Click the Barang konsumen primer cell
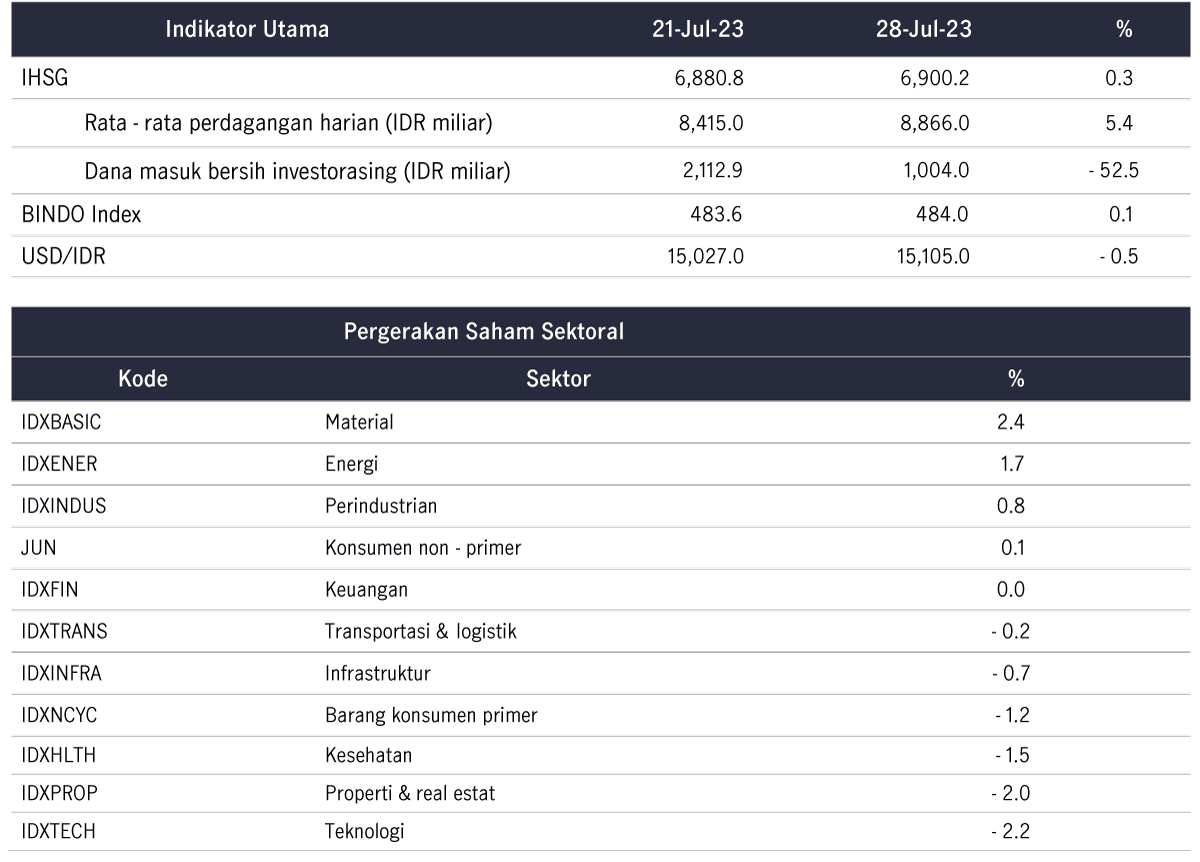Screen dimensions: 1200x862 [x=431, y=716]
